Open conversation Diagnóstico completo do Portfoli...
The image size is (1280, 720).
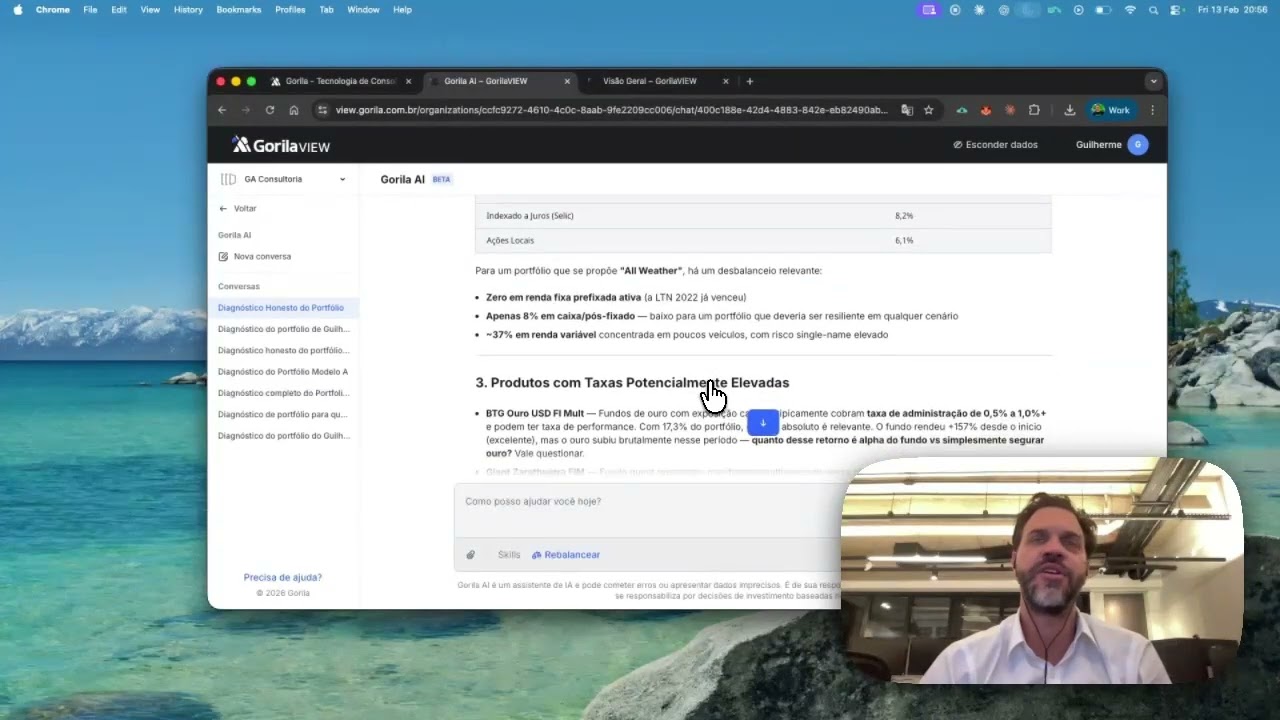pyautogui.click(x=284, y=393)
